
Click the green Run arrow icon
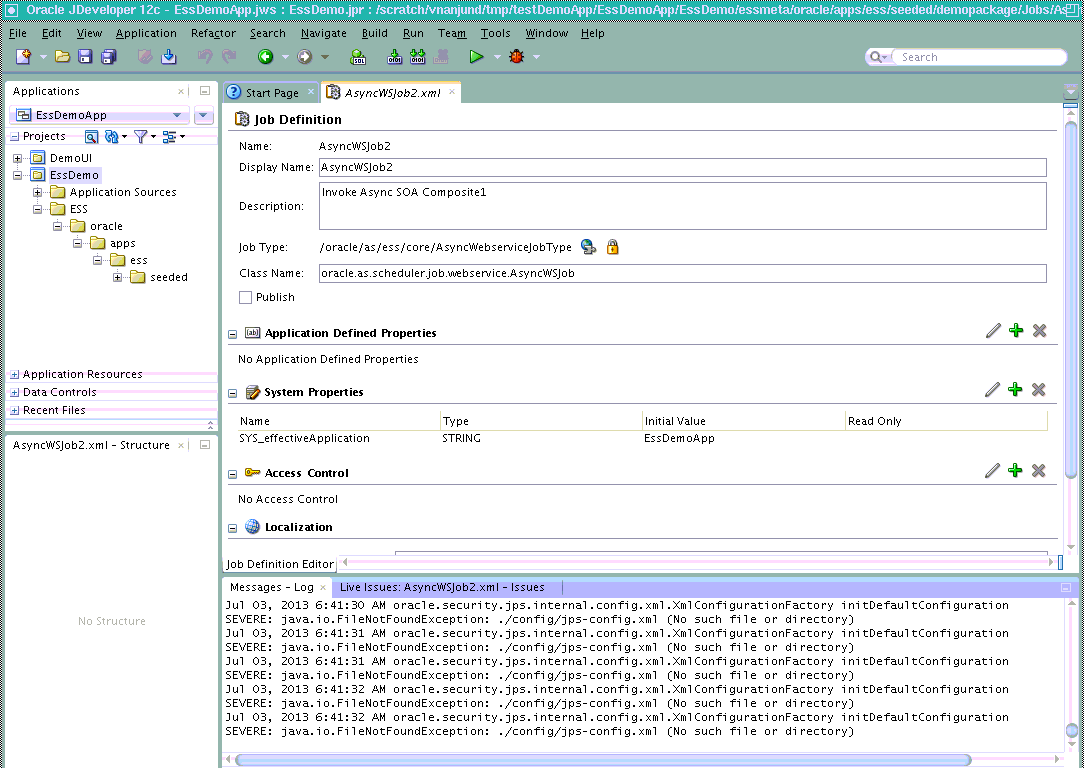(476, 57)
